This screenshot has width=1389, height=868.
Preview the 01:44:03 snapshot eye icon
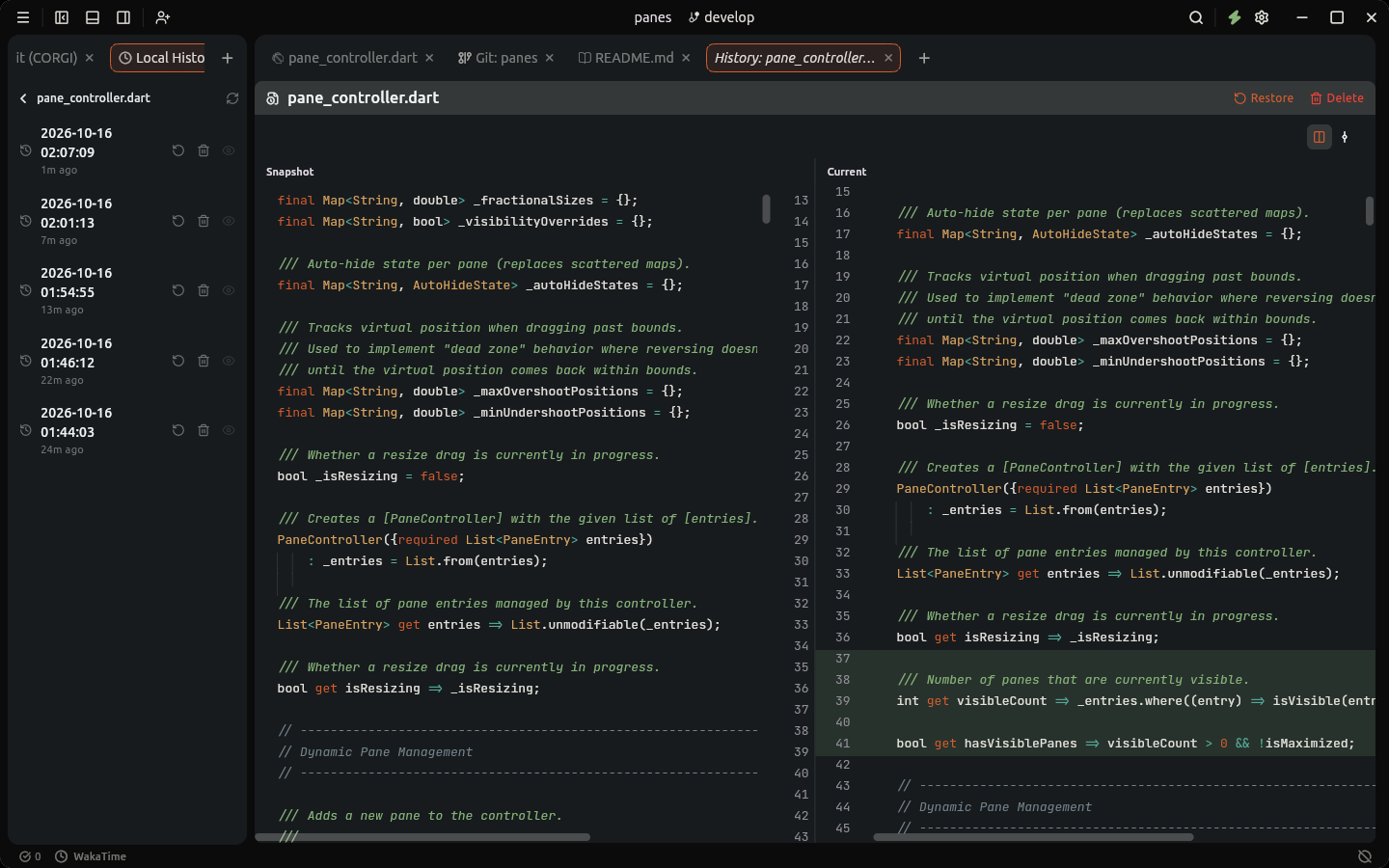tap(229, 430)
